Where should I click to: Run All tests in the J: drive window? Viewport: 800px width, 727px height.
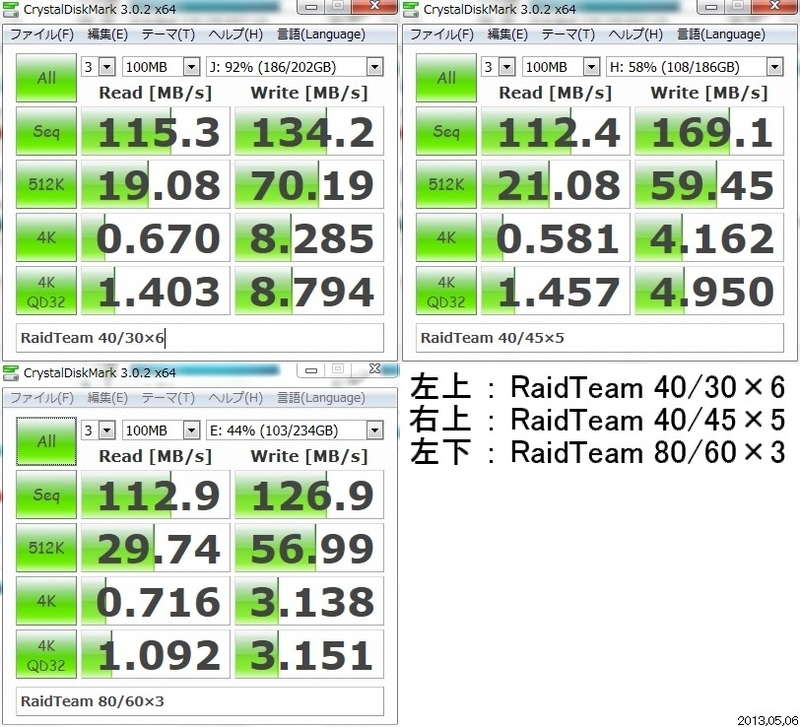tap(46, 78)
